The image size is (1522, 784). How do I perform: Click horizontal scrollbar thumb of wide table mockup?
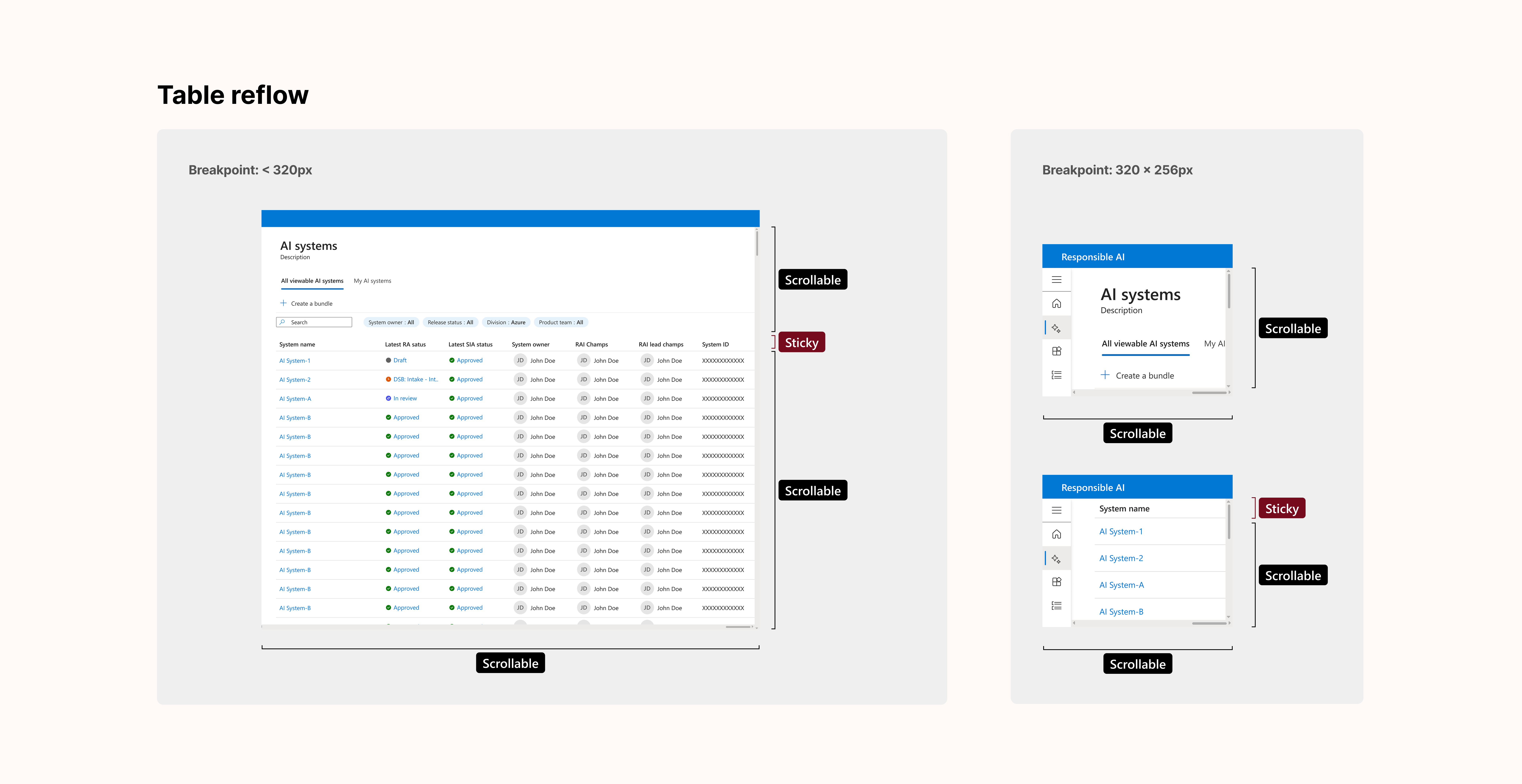(x=738, y=627)
